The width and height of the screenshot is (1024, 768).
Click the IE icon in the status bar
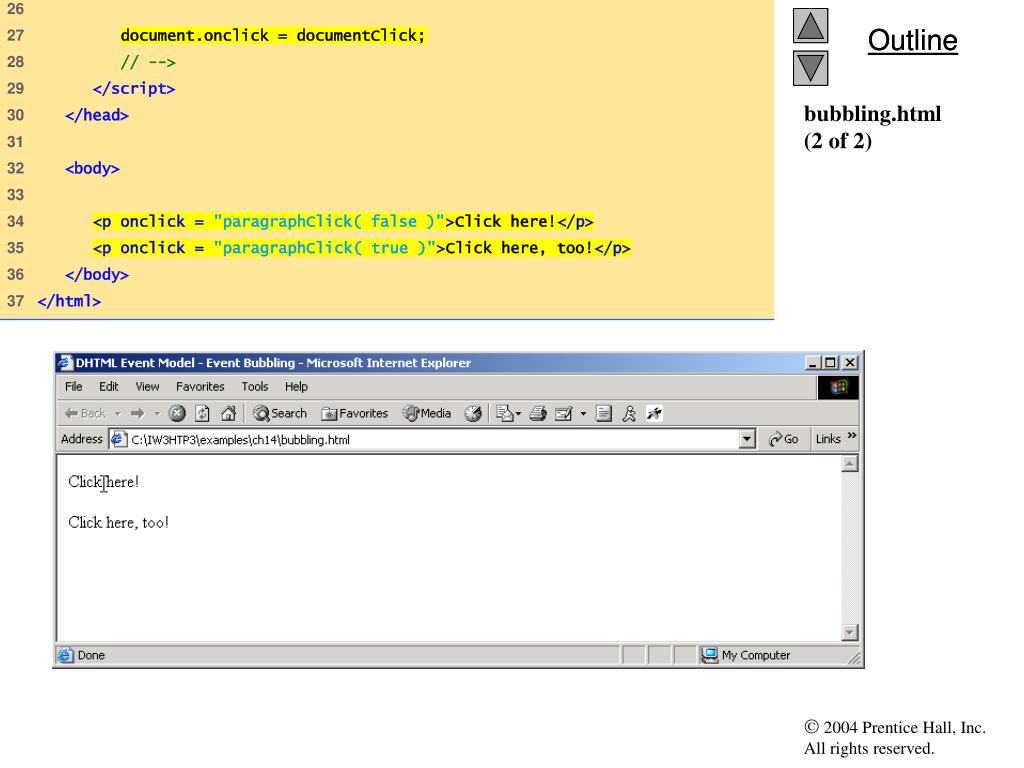[65, 655]
